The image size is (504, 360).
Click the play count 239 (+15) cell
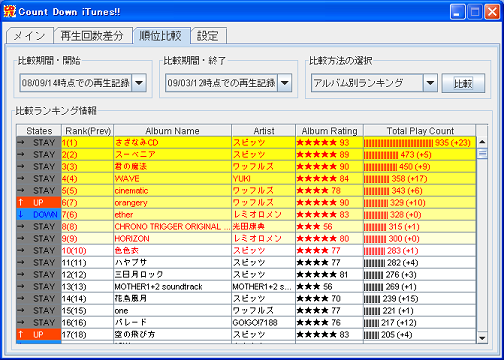pyautogui.click(x=420, y=299)
